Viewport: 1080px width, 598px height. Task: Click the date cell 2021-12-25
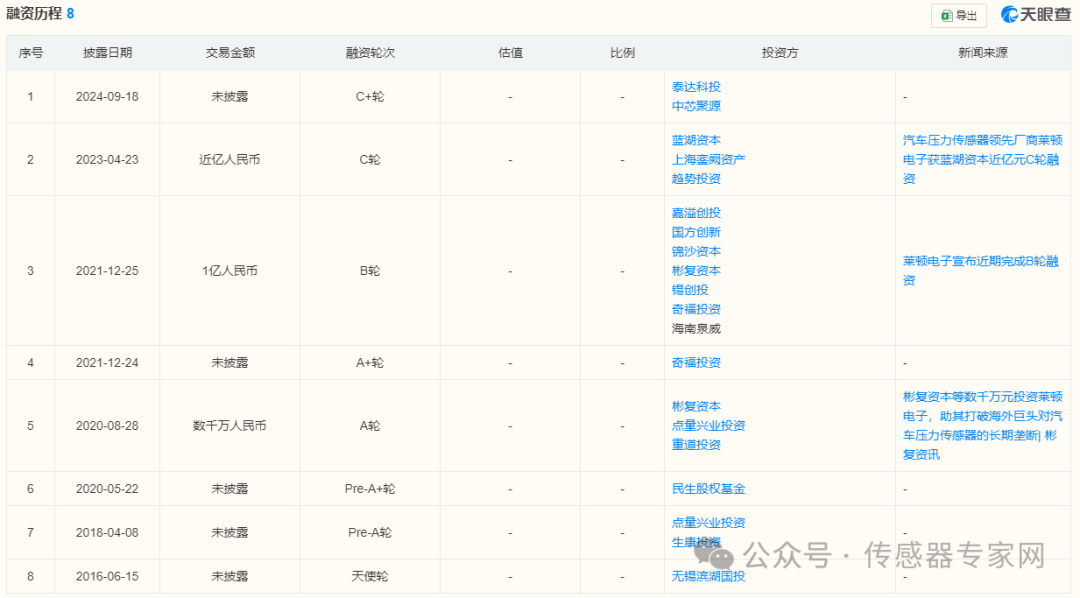point(107,271)
